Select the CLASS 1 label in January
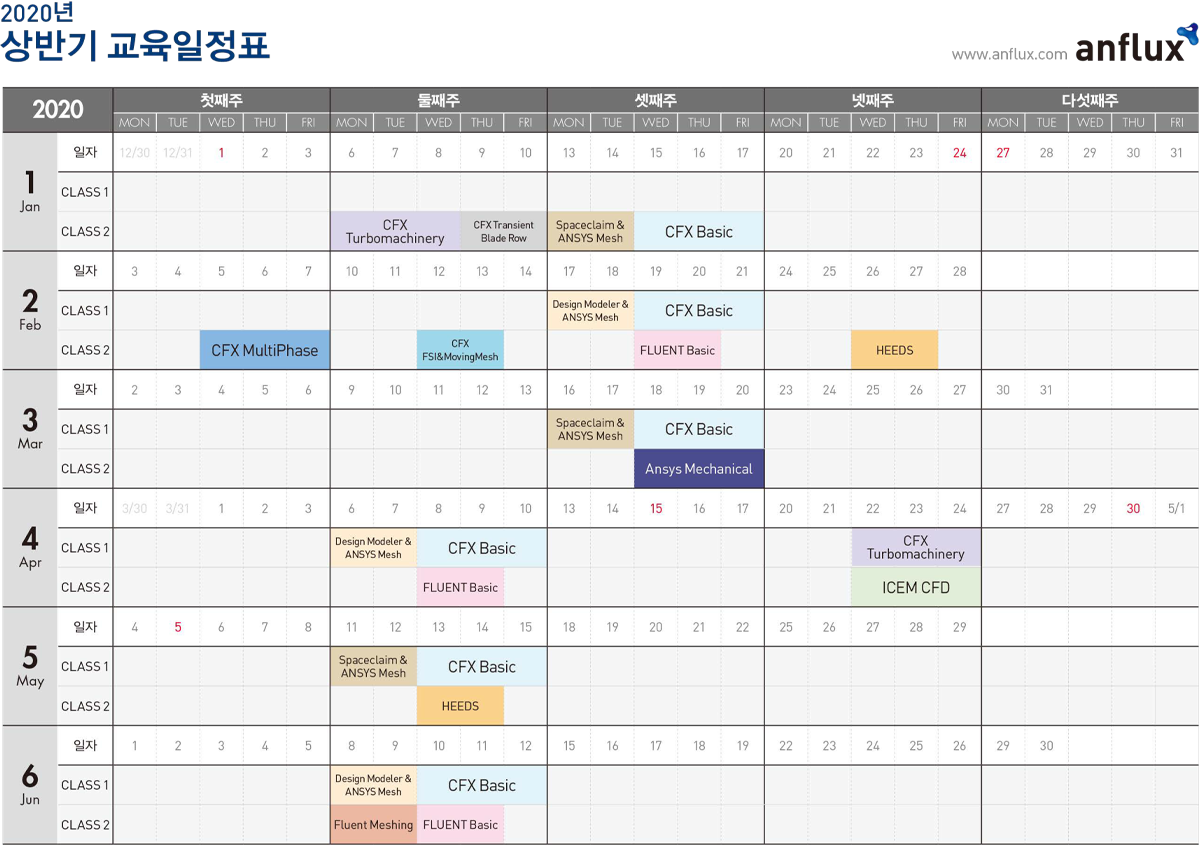This screenshot has height=846, width=1199. [85, 192]
